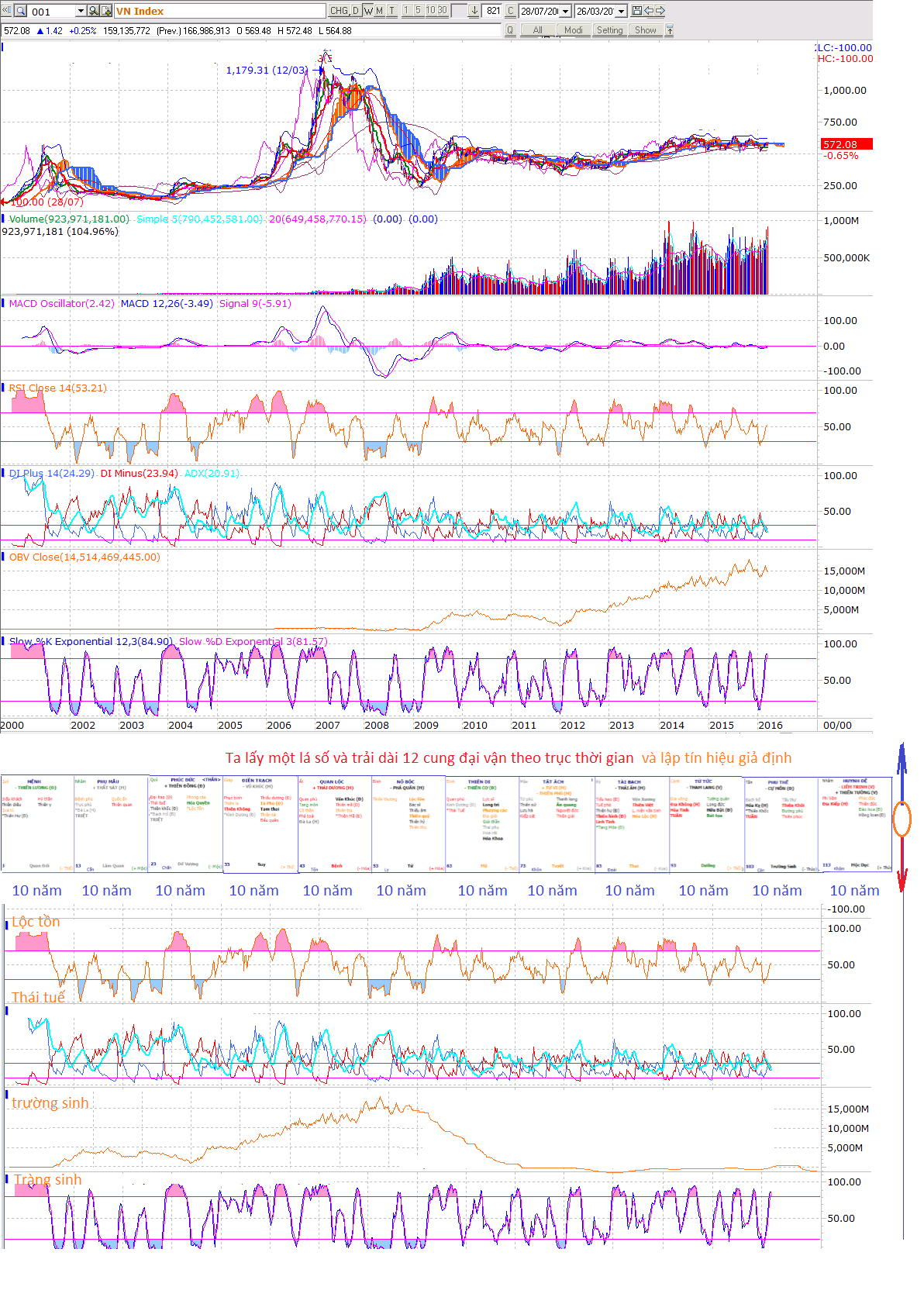The width and height of the screenshot is (924, 1304).
Task: Click the Simple 5 volume average label
Action: [x=200, y=219]
